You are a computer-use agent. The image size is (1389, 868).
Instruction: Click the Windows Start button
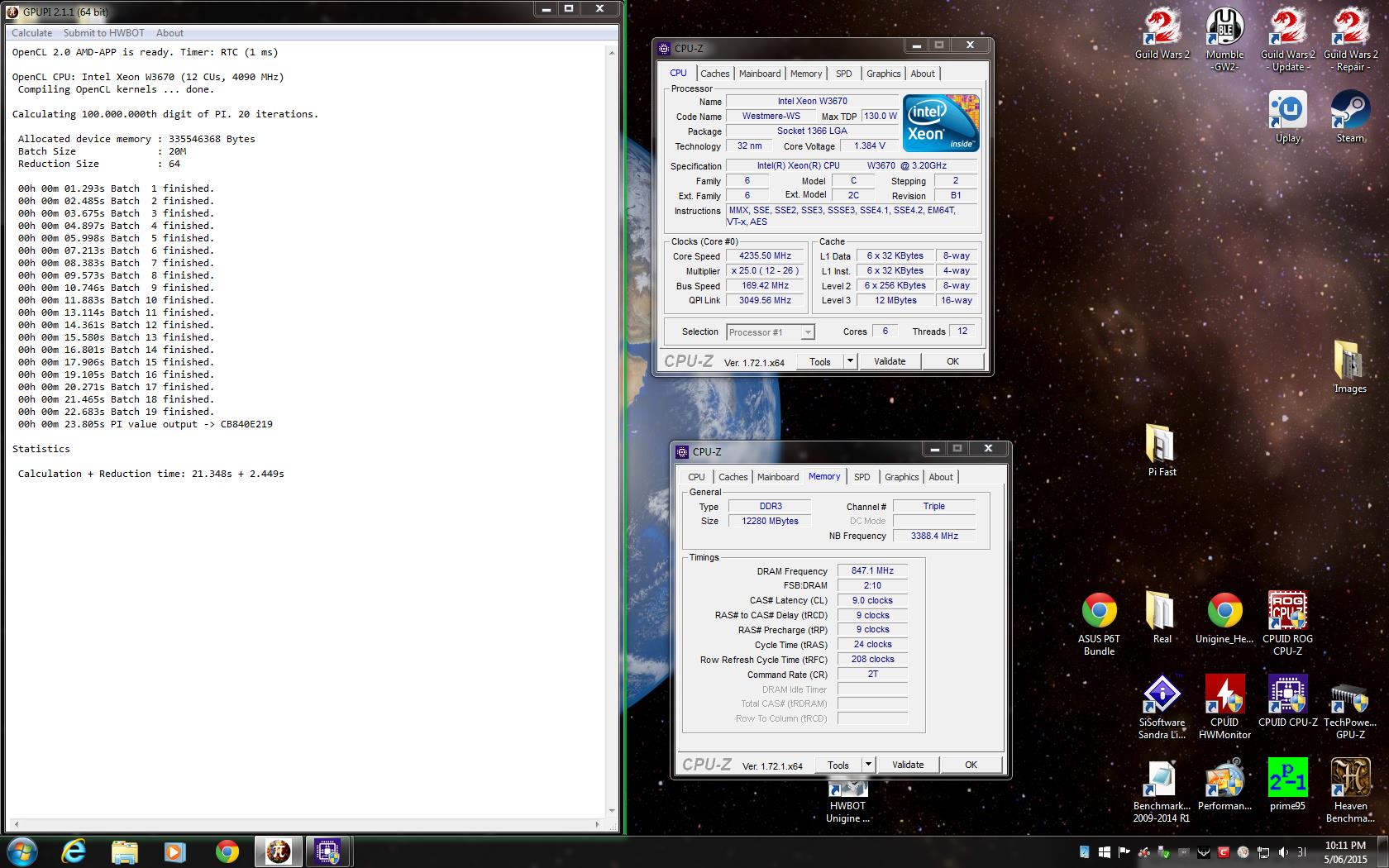click(x=22, y=851)
